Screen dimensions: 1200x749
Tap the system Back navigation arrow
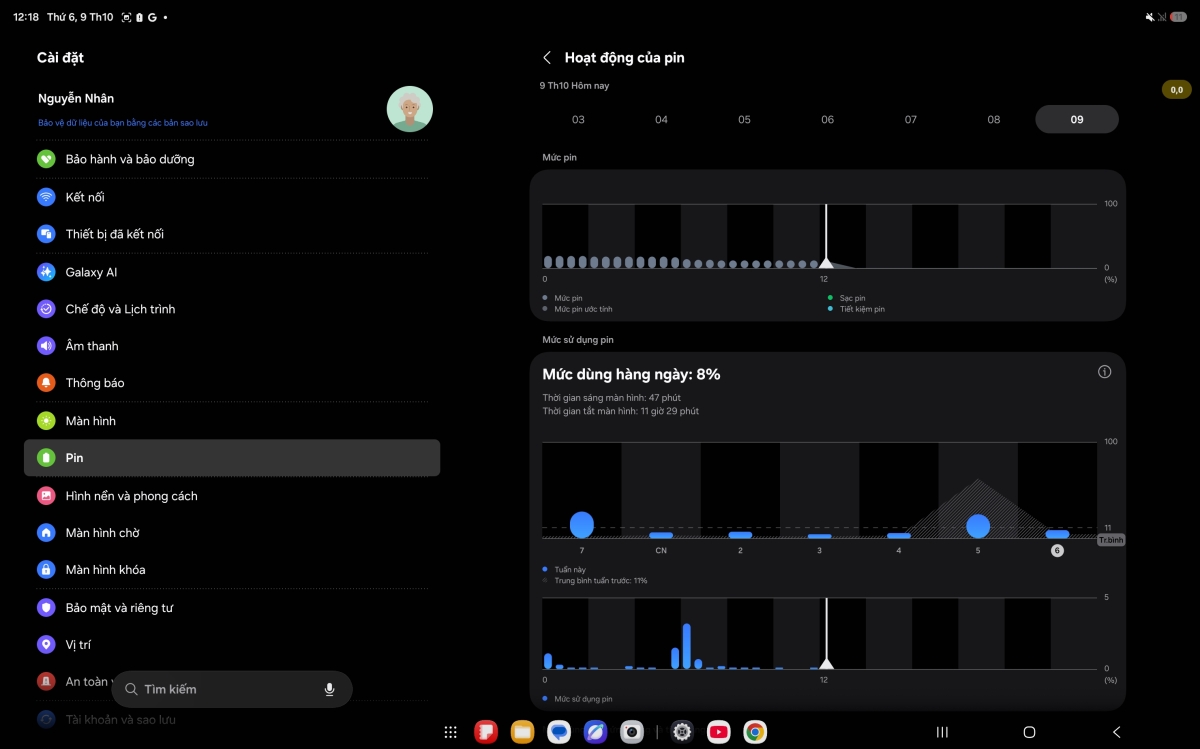tap(1117, 732)
